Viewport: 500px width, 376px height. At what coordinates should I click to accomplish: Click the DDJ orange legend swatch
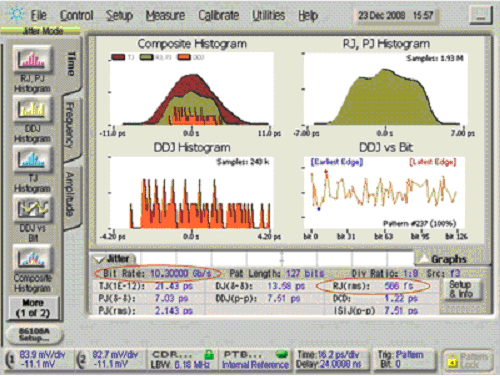click(x=183, y=57)
